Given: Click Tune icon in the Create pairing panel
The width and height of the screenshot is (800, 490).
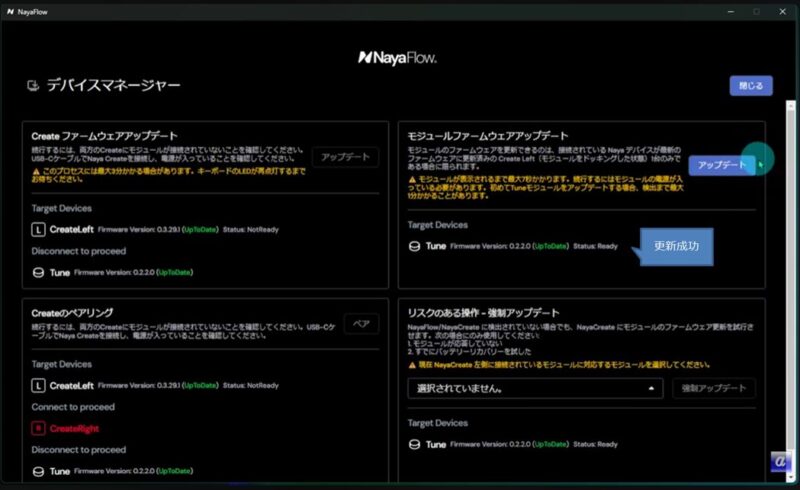Looking at the screenshot, I should (38, 471).
